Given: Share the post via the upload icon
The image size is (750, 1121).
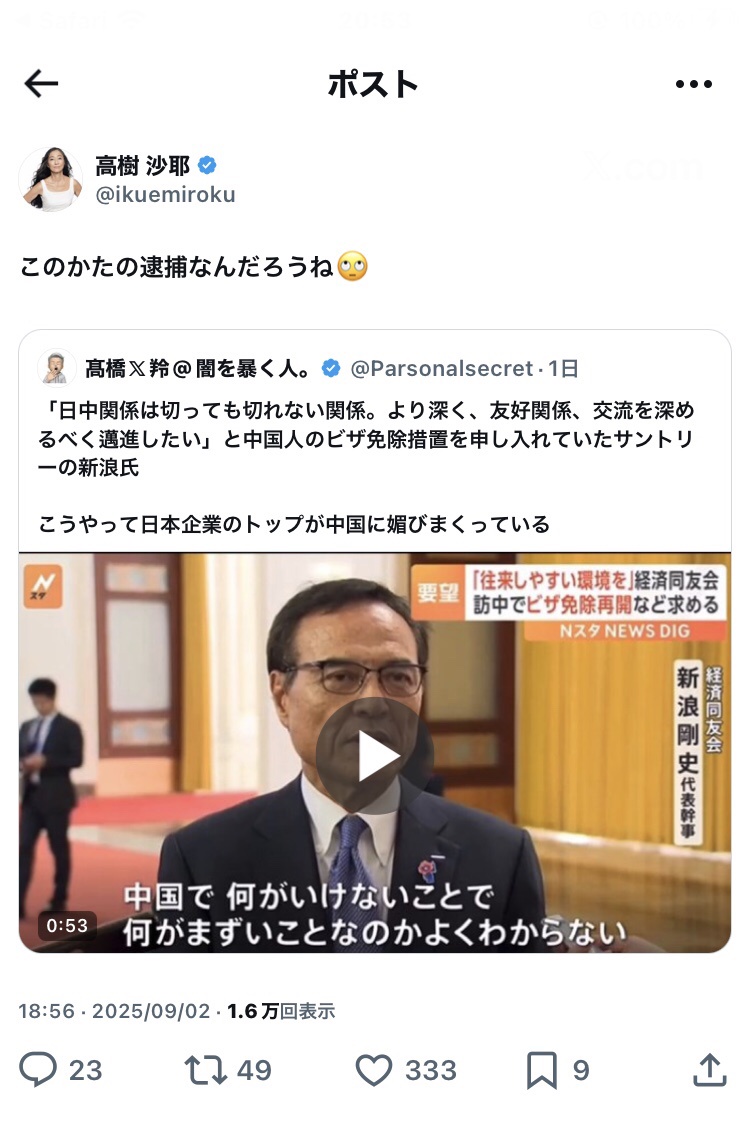Looking at the screenshot, I should coord(709,1070).
